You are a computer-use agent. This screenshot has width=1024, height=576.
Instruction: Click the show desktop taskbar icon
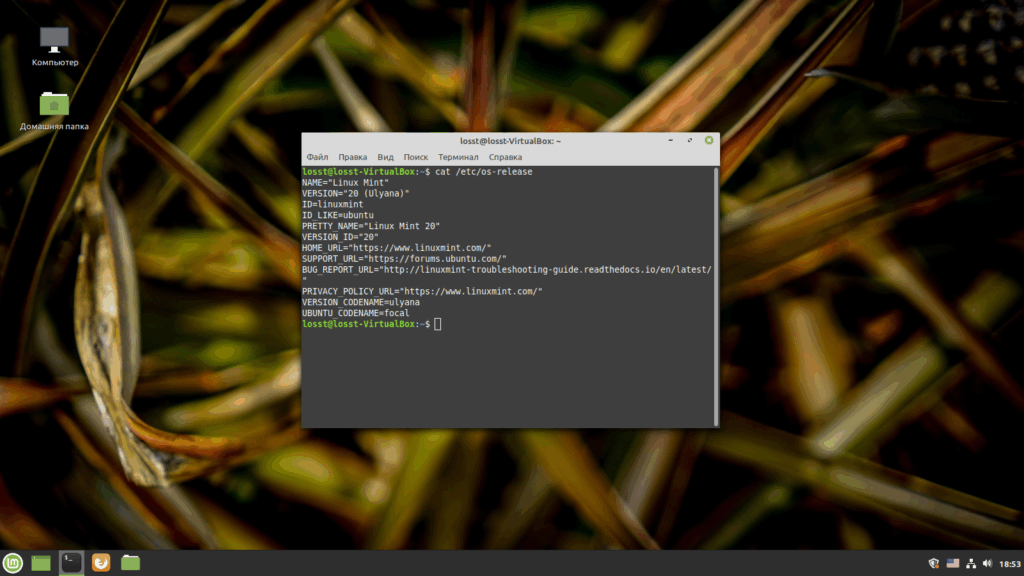point(41,562)
